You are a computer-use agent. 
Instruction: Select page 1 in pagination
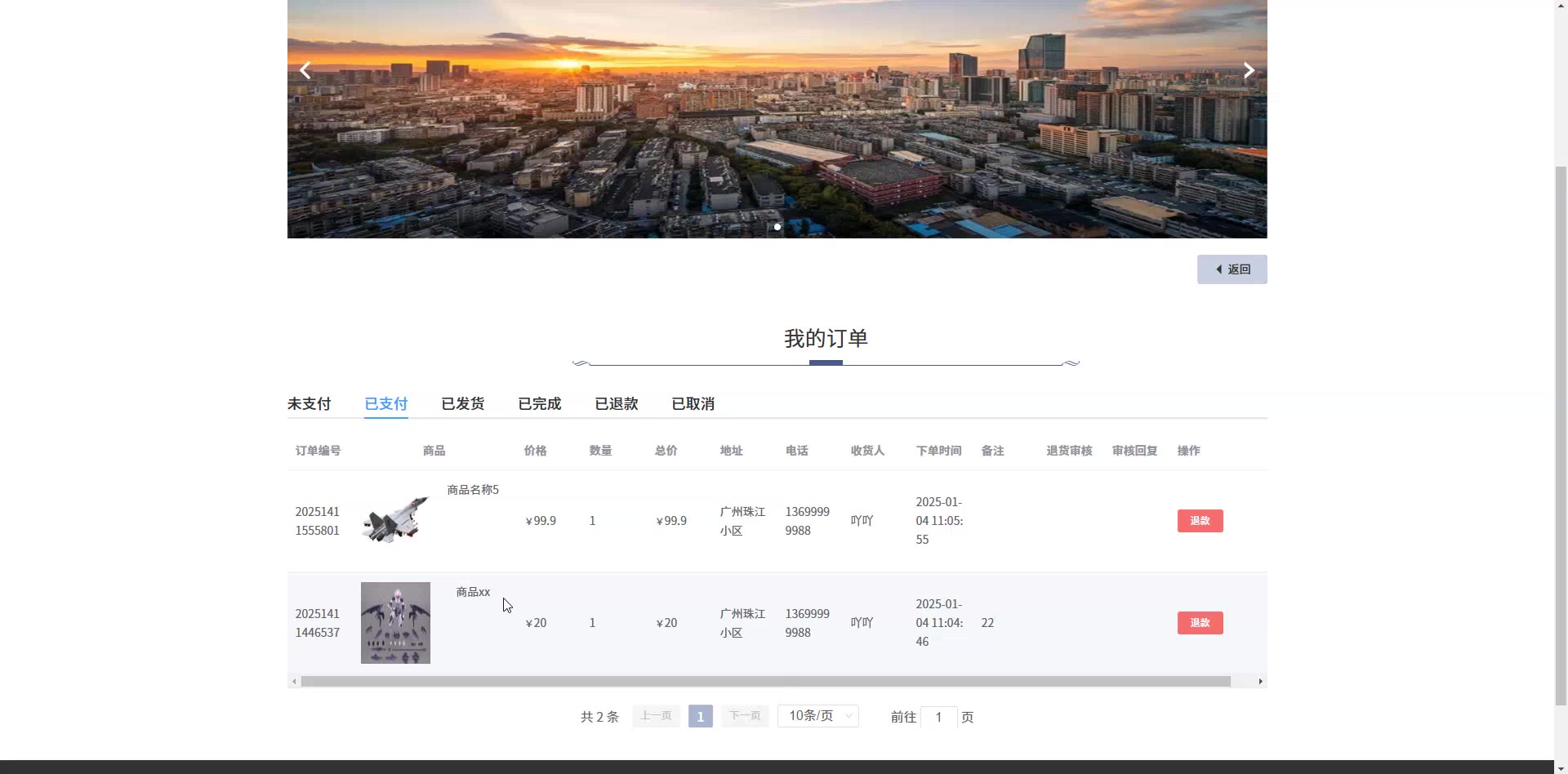click(x=700, y=716)
